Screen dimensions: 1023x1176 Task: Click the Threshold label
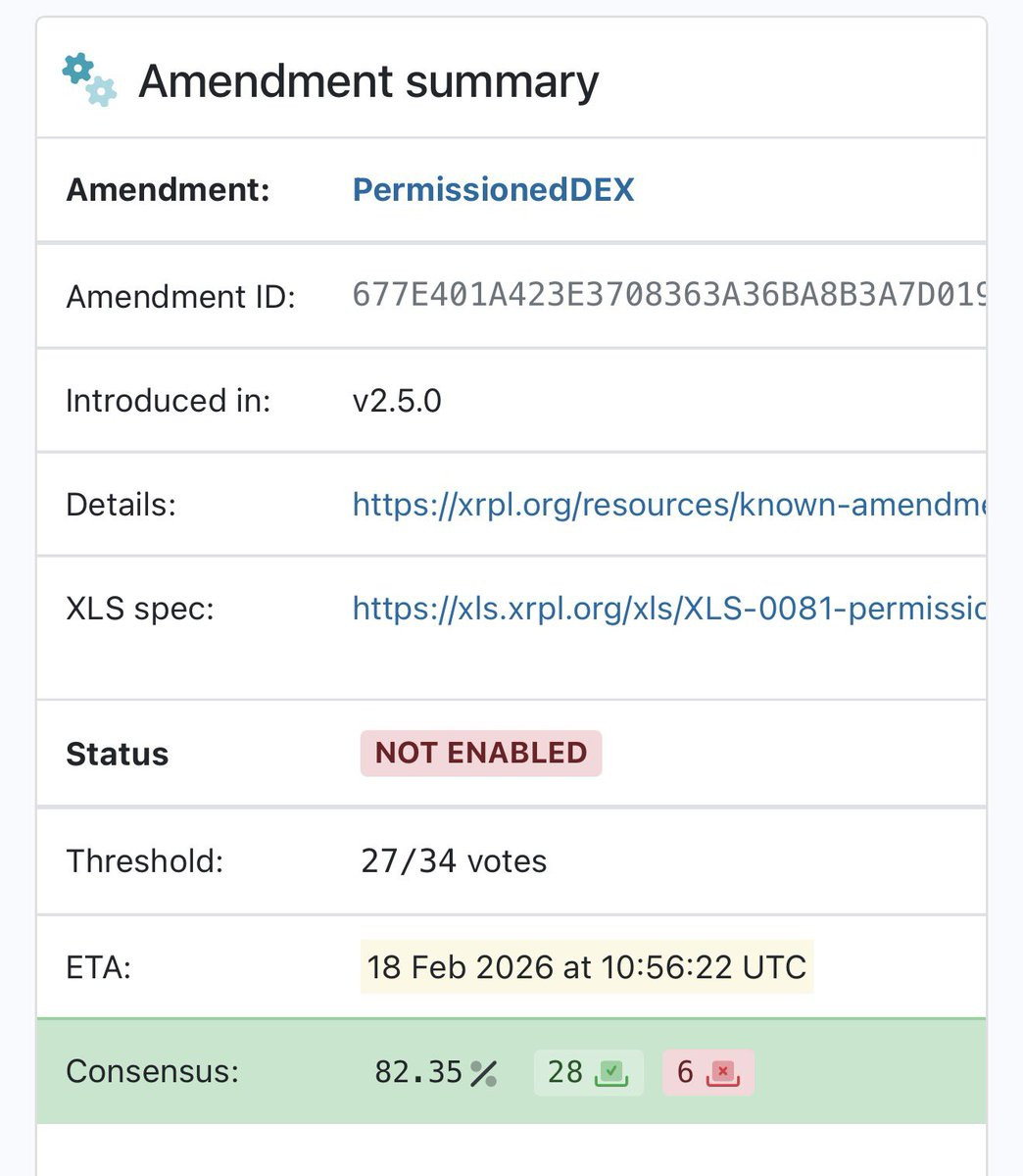[144, 861]
